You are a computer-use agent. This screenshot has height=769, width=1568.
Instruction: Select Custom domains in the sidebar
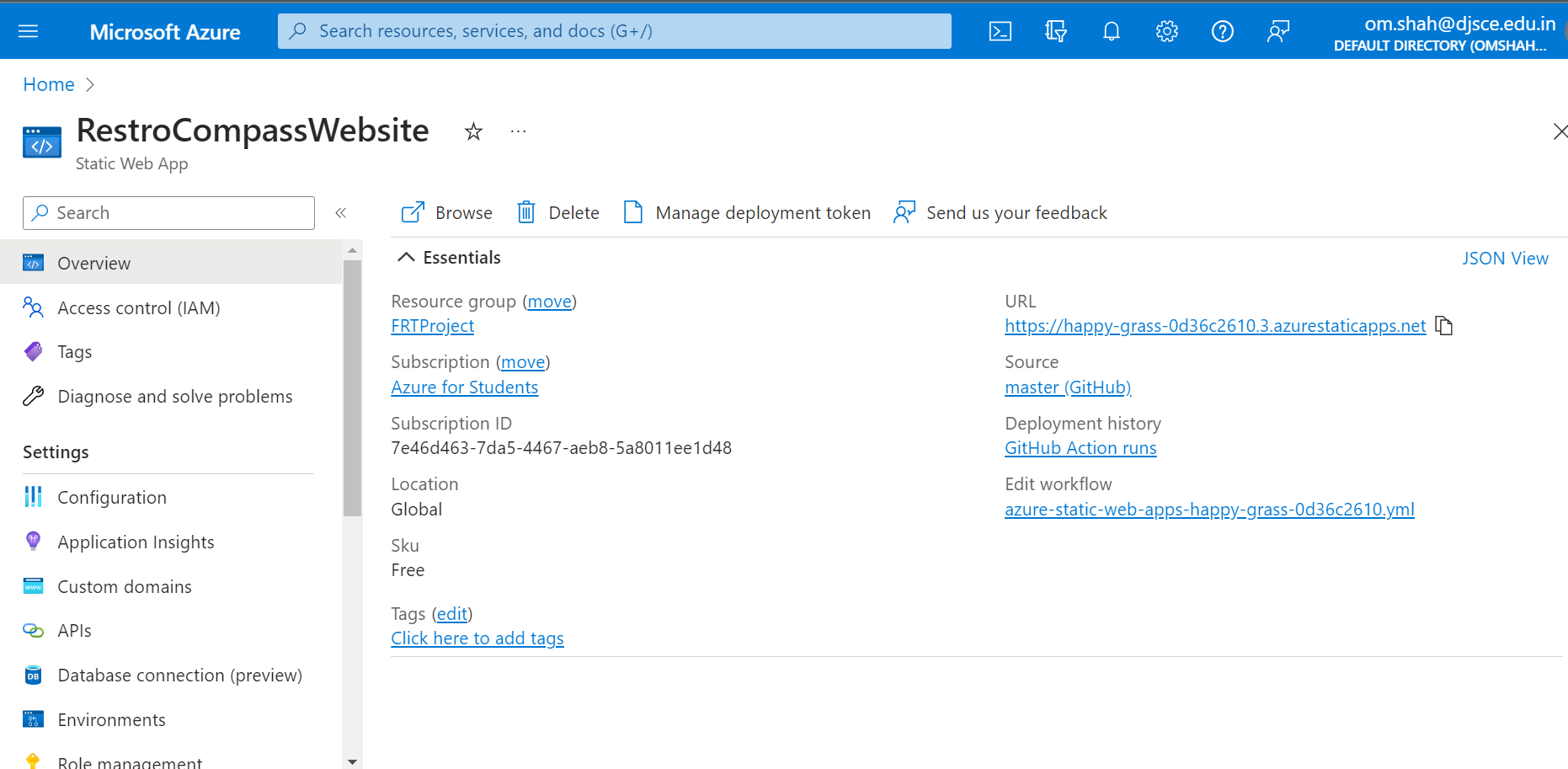pos(124,586)
